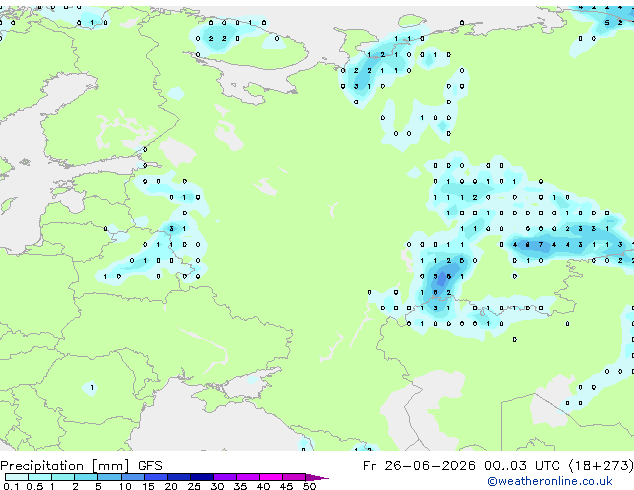
Task: Click the legend label '0.1'
Action: point(11,486)
